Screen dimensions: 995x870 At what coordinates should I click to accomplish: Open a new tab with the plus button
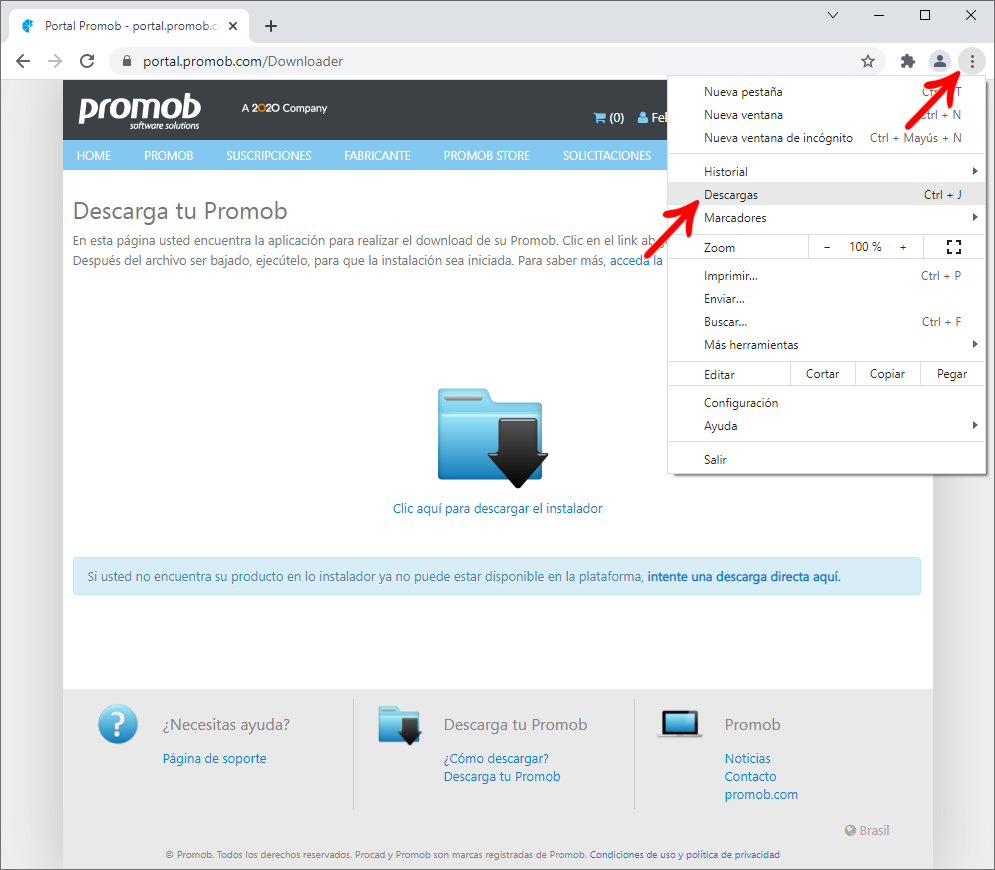tap(271, 26)
